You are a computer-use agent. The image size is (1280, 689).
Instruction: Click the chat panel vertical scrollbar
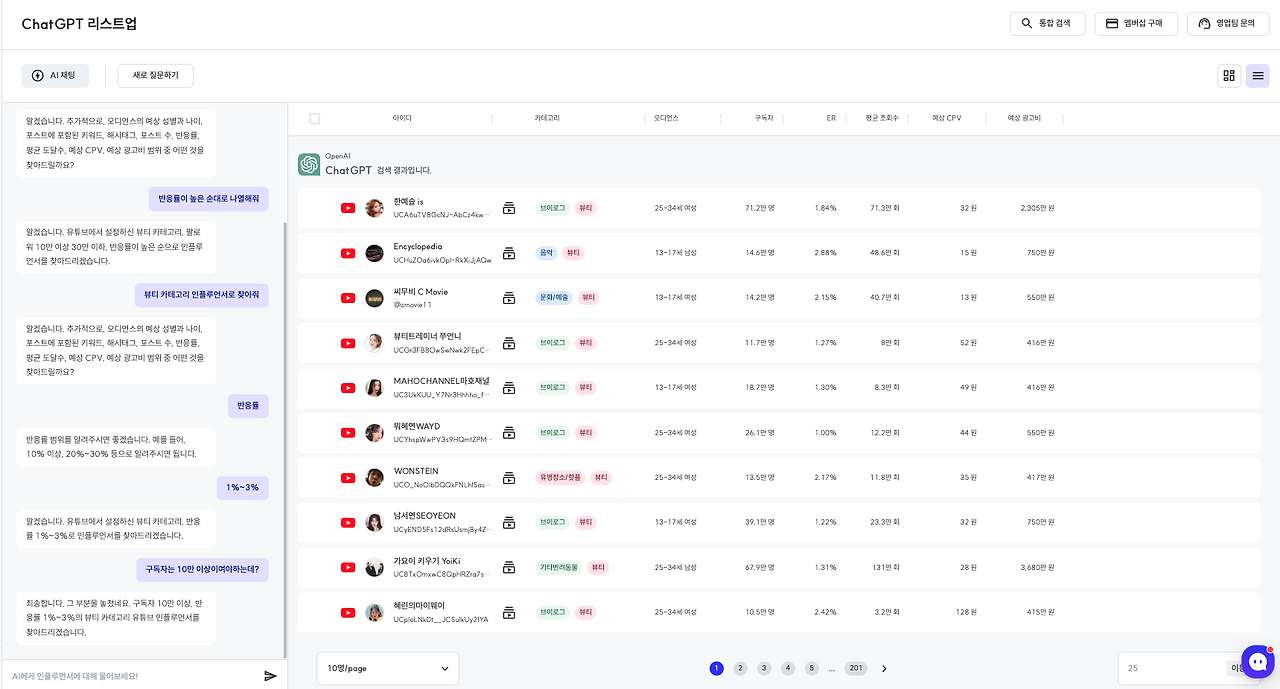click(284, 438)
